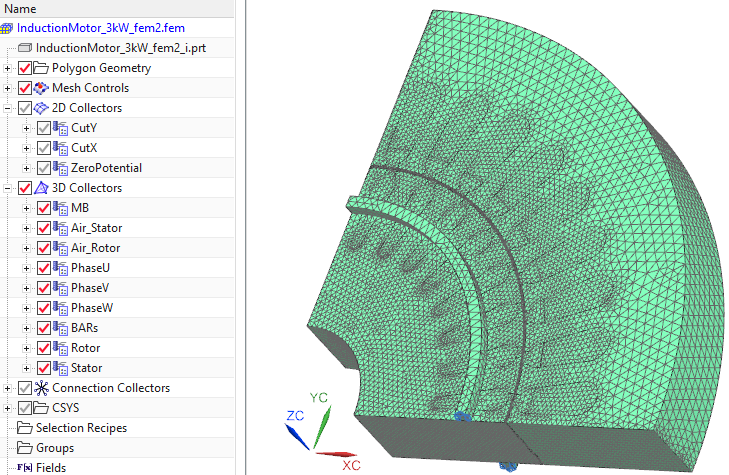The image size is (729, 475).
Task: Collapse the 3D Collectors tree node
Action: pos(8,188)
